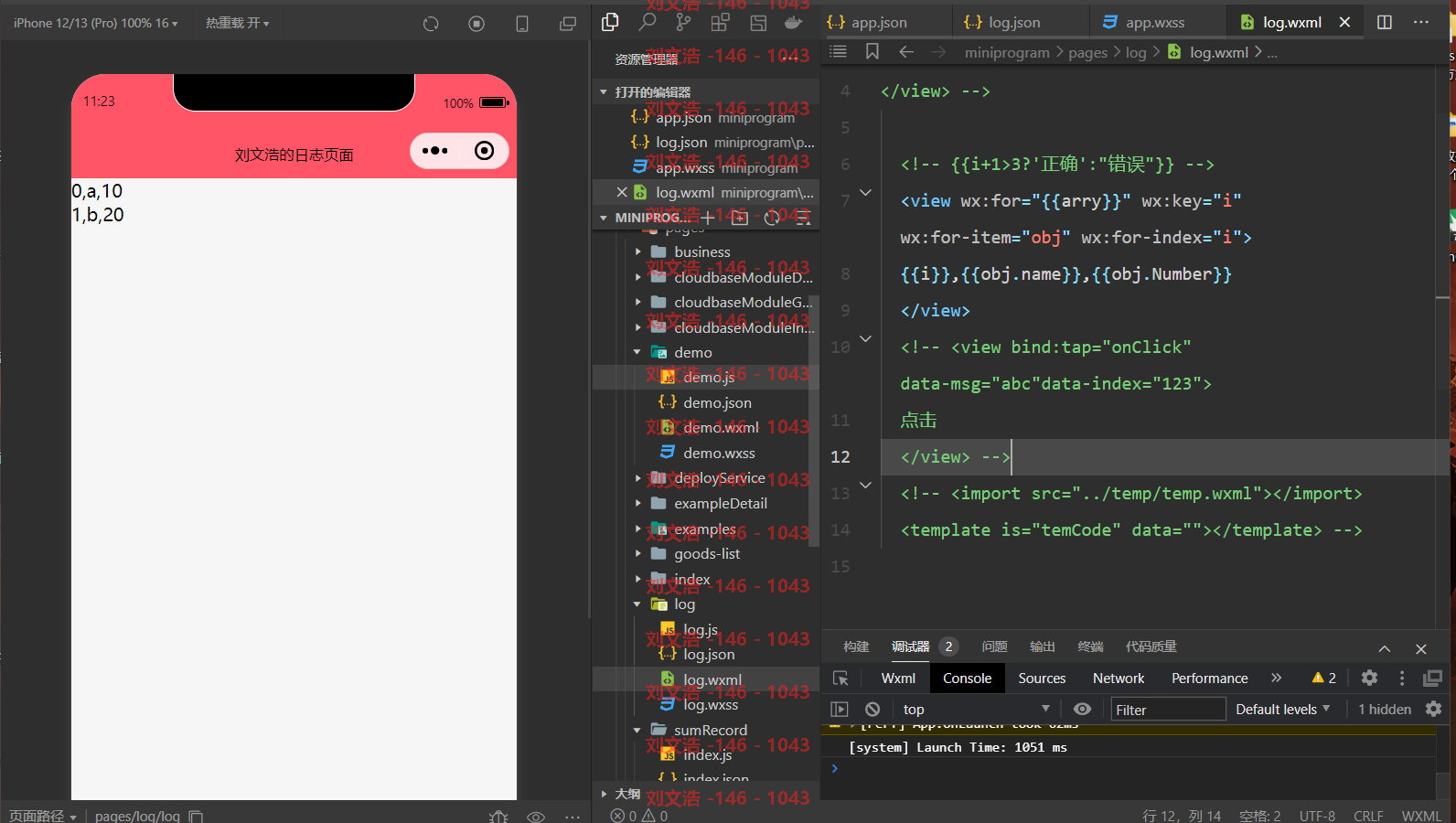1456x823 pixels.
Task: Click the editor outline list icon
Action: 838,52
